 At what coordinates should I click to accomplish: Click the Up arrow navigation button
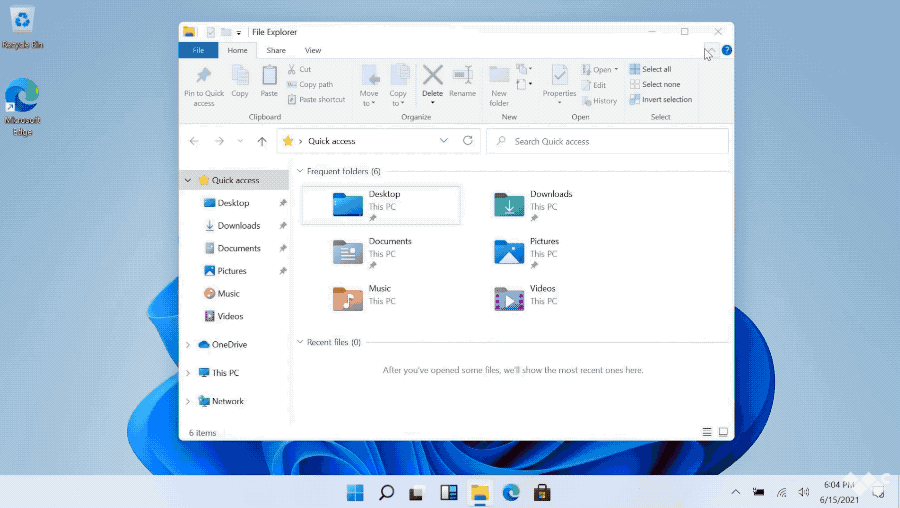coord(262,142)
